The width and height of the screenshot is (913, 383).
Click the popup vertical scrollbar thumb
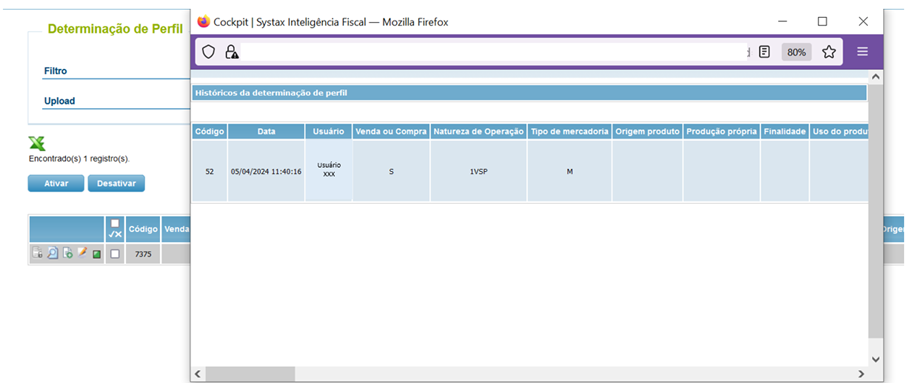(875, 211)
